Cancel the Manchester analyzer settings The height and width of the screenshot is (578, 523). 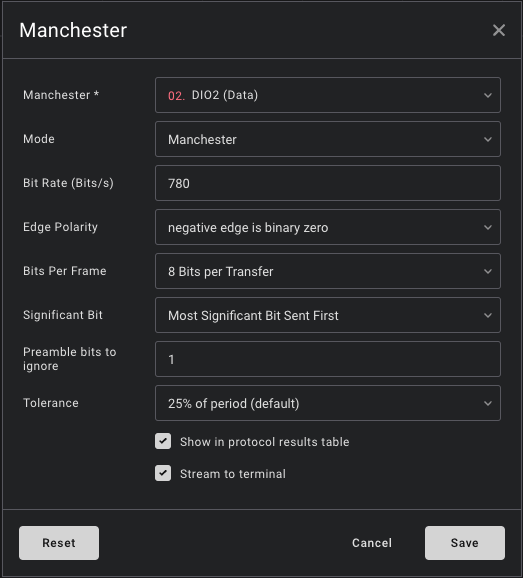tap(372, 543)
